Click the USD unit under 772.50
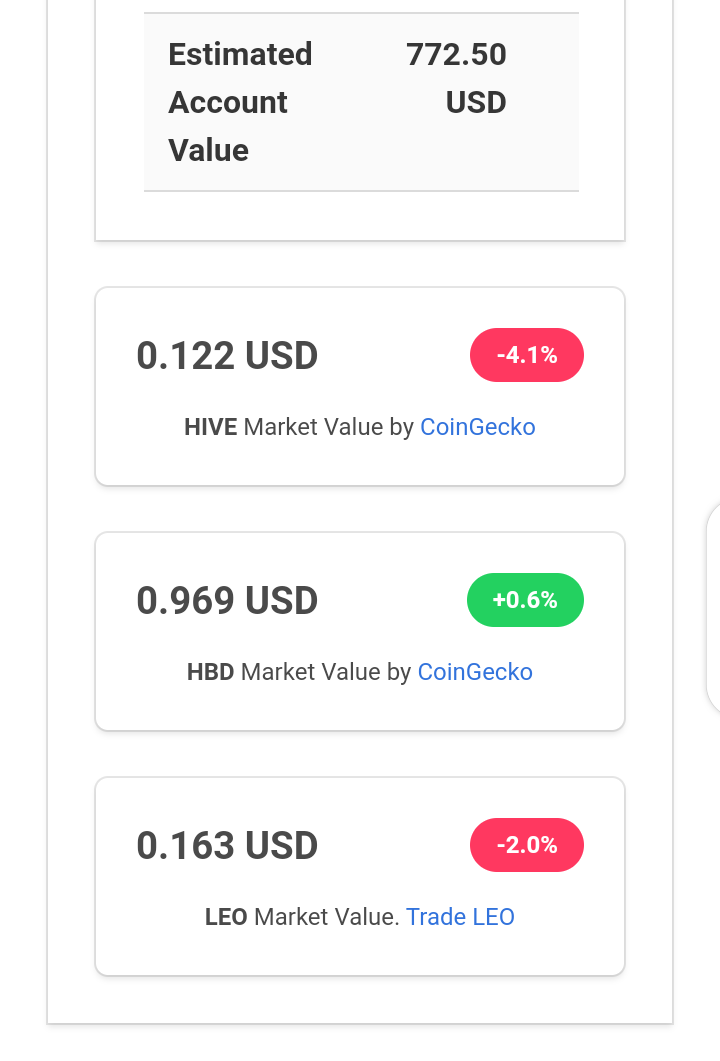The width and height of the screenshot is (720, 1061). [x=476, y=103]
